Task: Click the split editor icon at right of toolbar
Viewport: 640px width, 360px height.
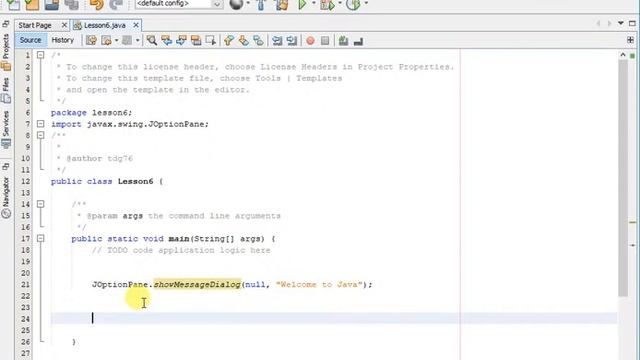Action: tap(630, 40)
